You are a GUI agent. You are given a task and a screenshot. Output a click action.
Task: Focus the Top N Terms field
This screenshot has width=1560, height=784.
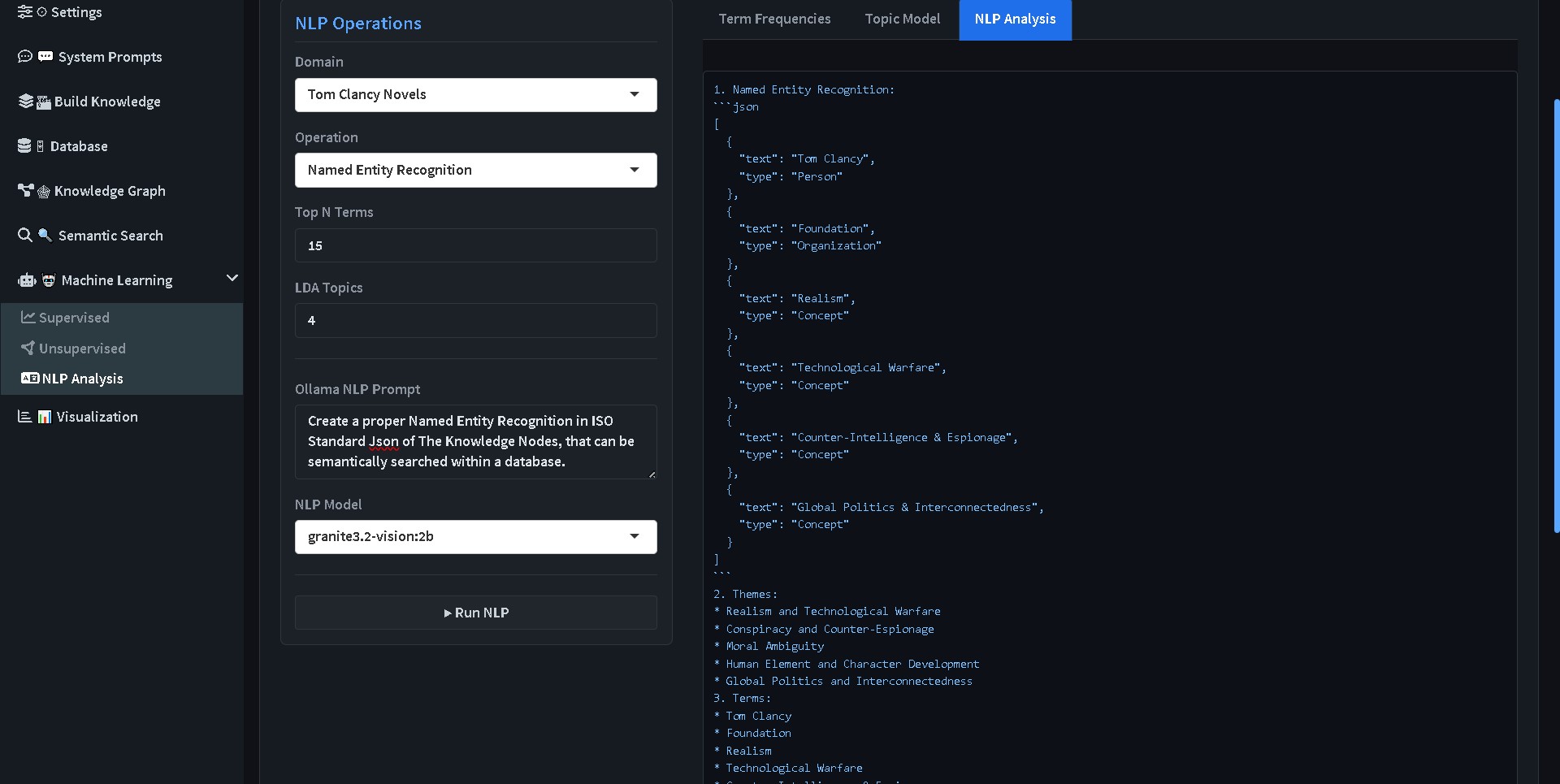(476, 245)
